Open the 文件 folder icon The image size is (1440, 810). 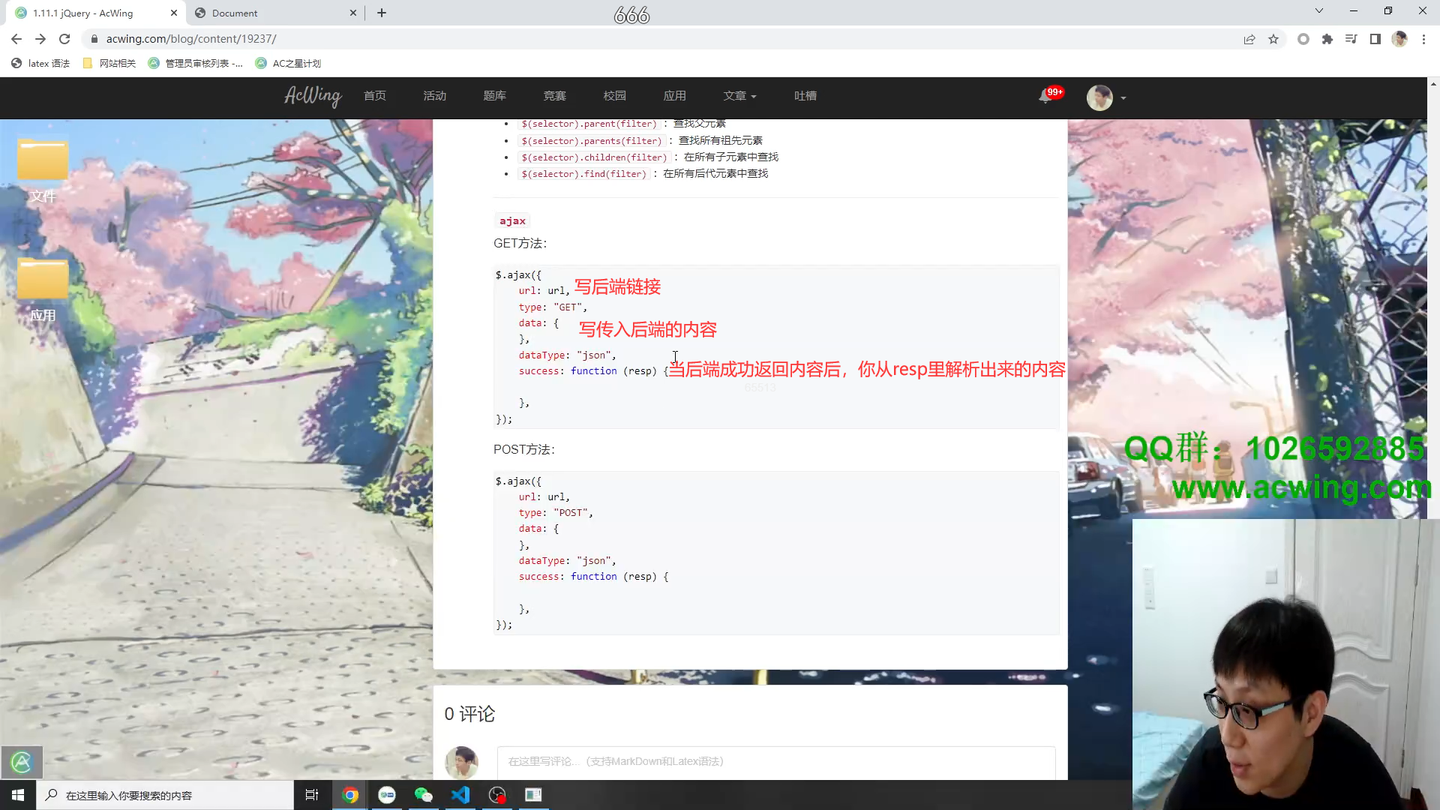pyautogui.click(x=42, y=170)
